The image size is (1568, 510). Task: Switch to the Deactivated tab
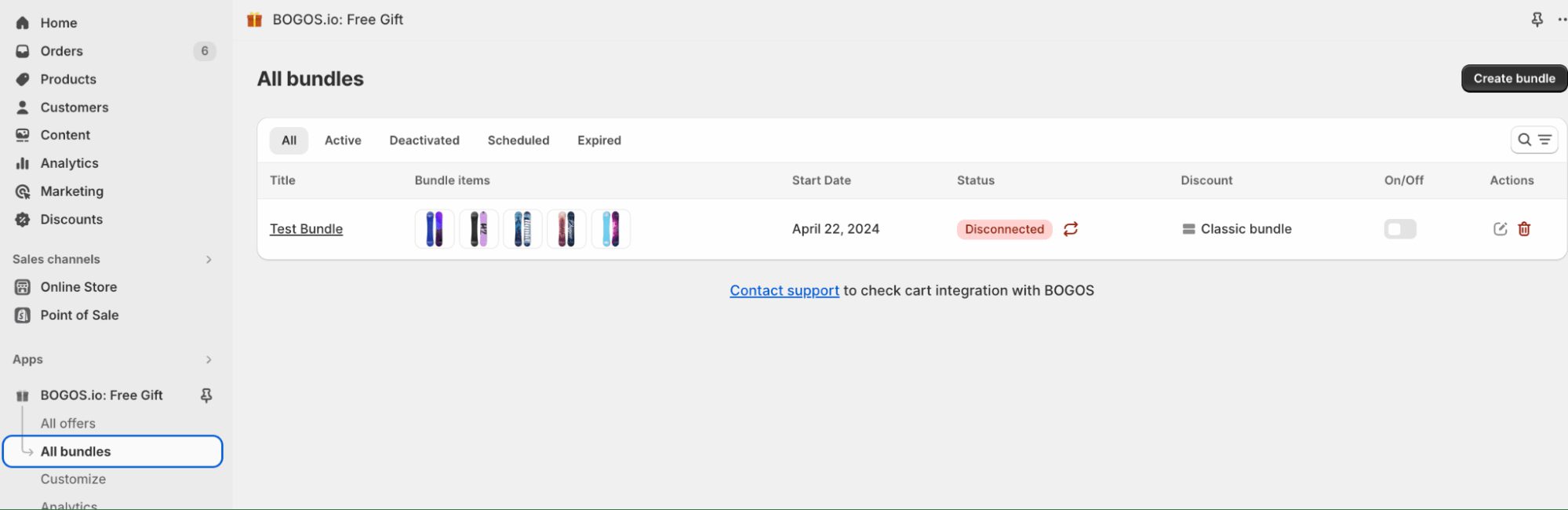424,140
